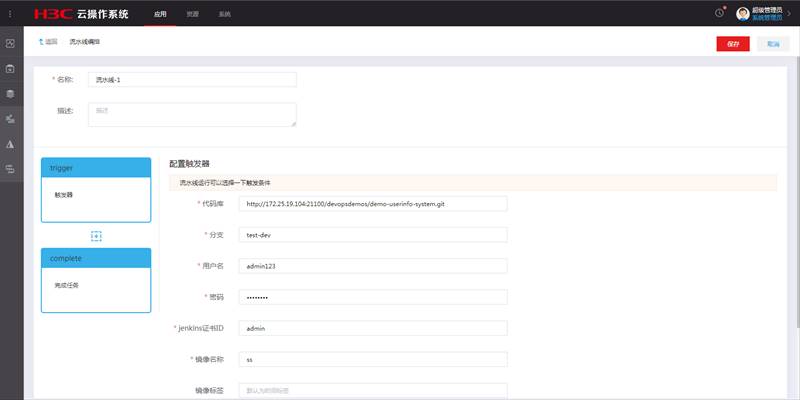Click the server list icon in sidebar
800x400 pixels.
[10, 169]
